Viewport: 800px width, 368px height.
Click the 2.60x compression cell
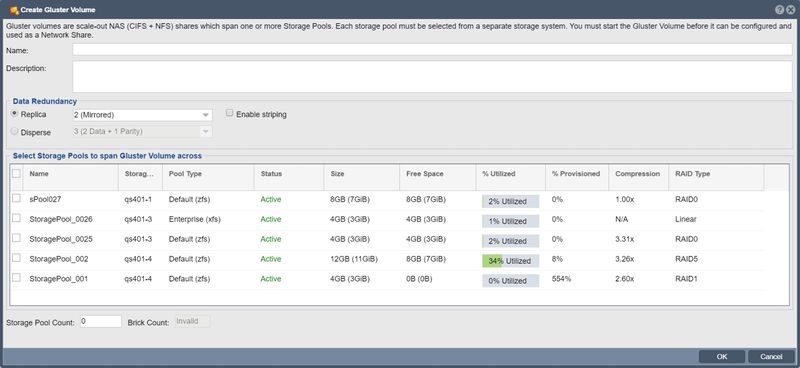click(624, 279)
